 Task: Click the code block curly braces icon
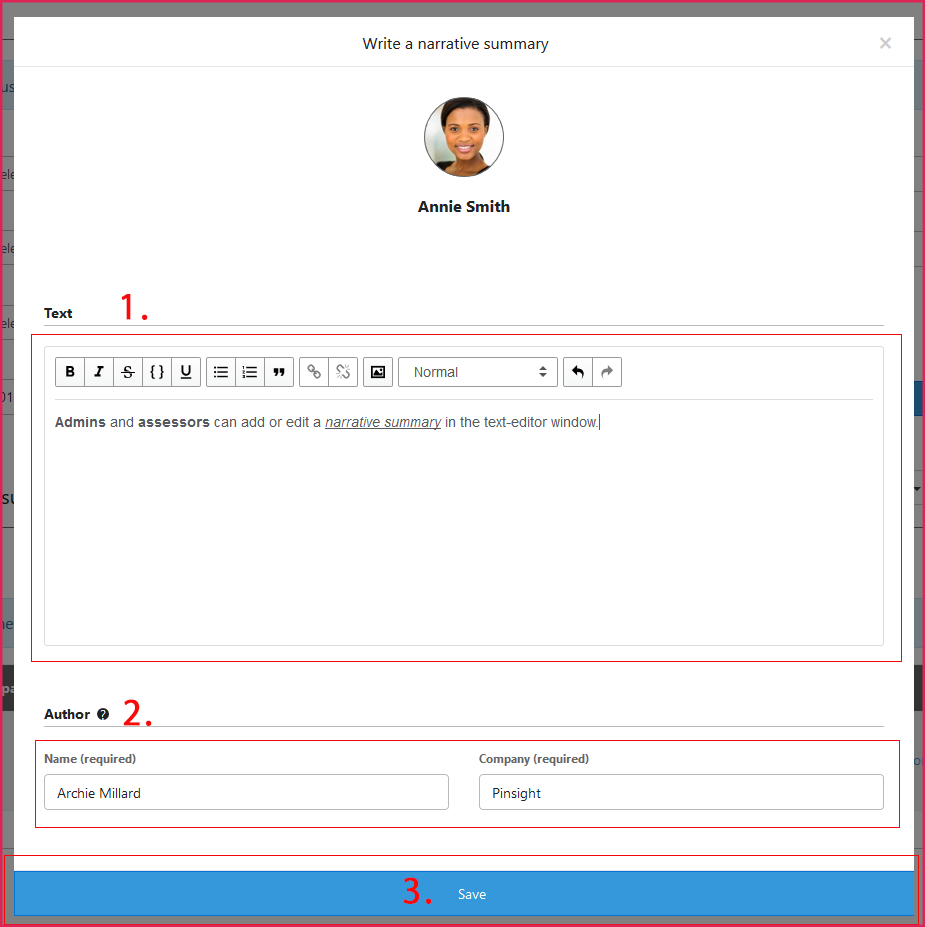click(157, 372)
